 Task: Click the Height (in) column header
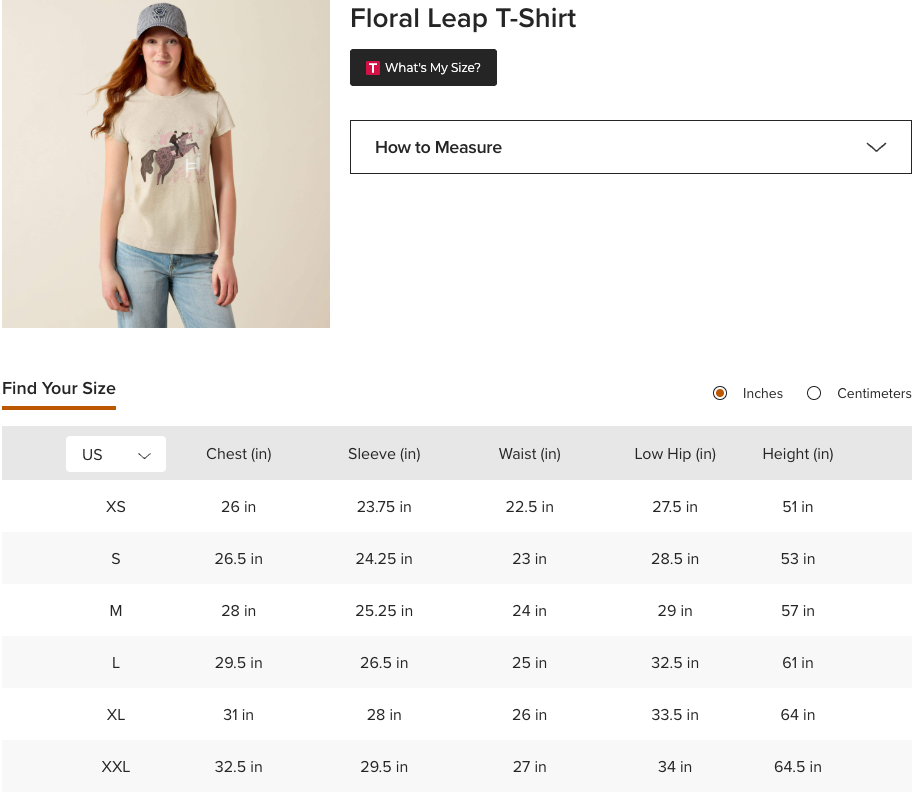tap(798, 454)
